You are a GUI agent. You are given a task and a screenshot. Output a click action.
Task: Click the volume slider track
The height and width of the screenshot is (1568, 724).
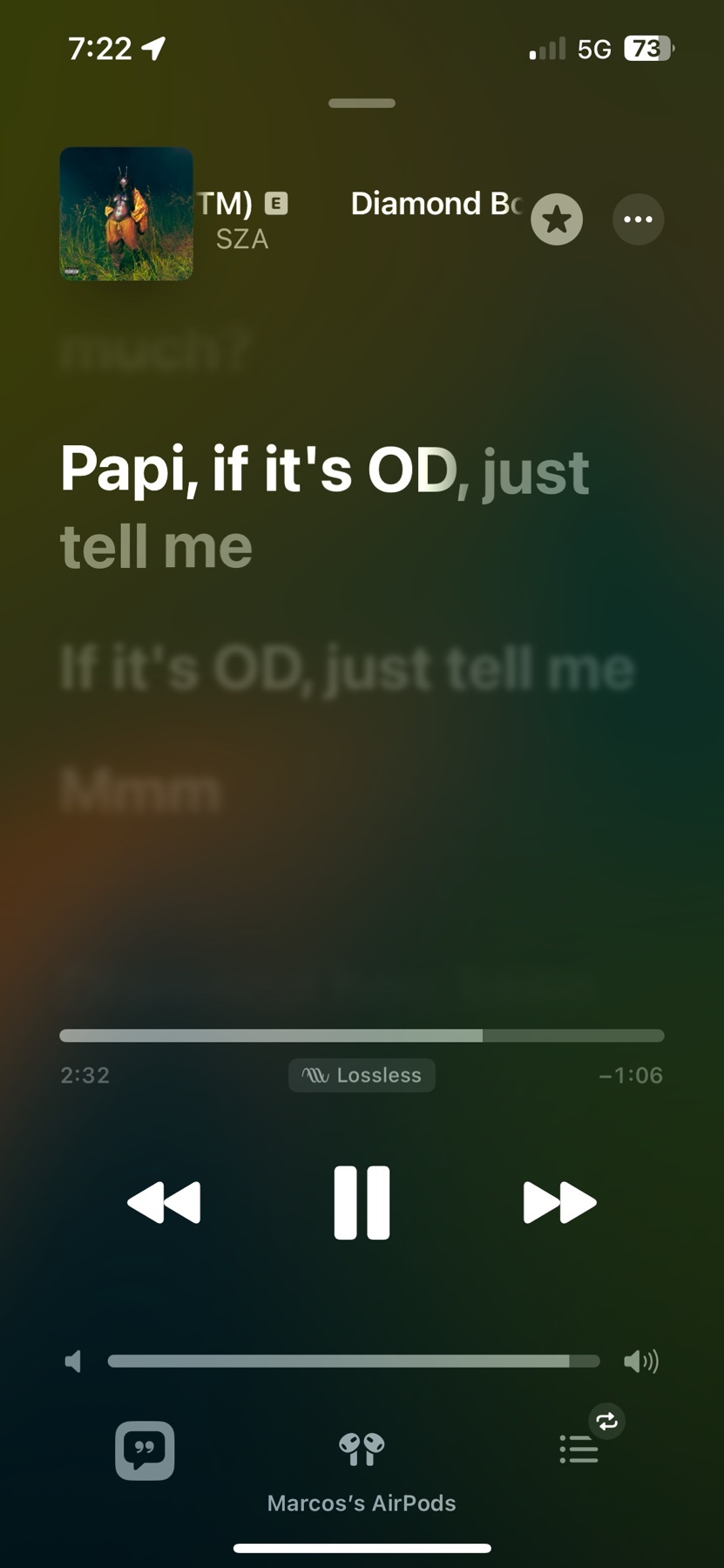click(x=354, y=1361)
